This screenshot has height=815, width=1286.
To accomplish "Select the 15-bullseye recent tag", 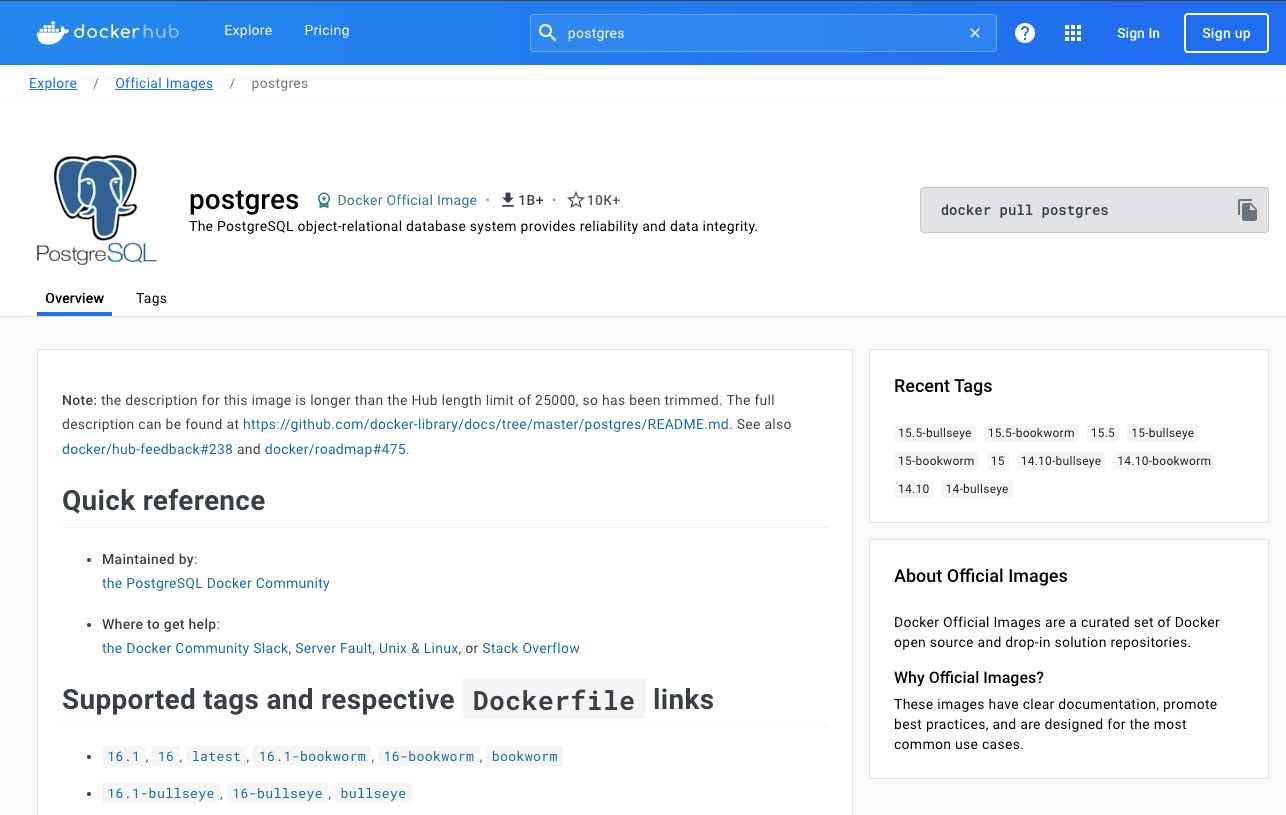I will point(1163,433).
